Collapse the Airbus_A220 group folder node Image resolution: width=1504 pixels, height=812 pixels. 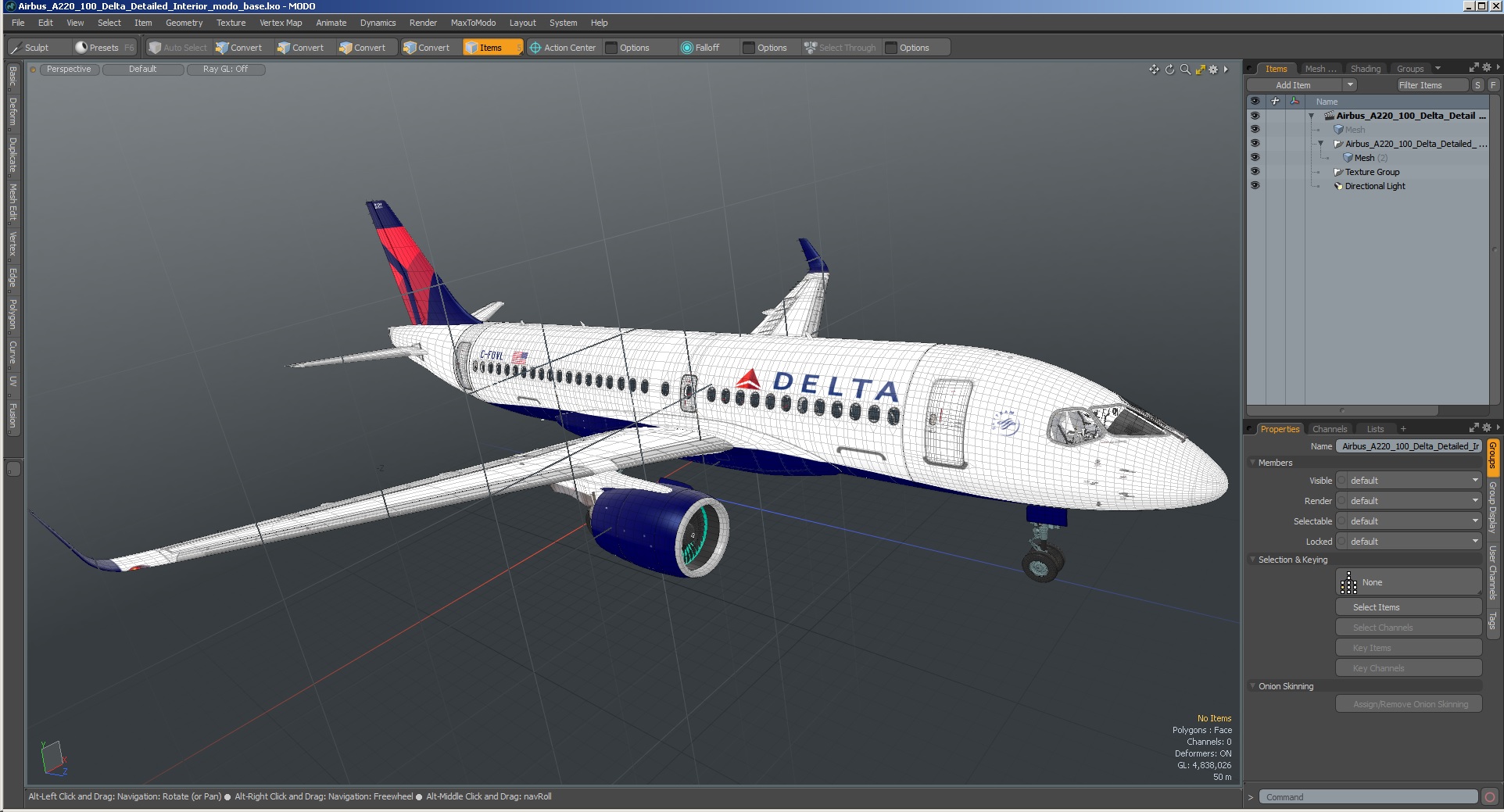[1321, 144]
